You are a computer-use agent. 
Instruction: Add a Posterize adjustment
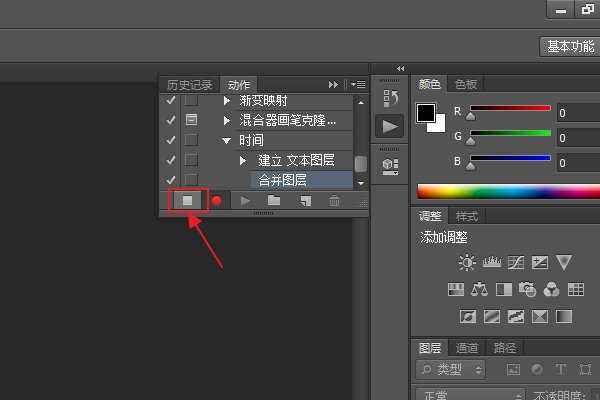pyautogui.click(x=492, y=317)
